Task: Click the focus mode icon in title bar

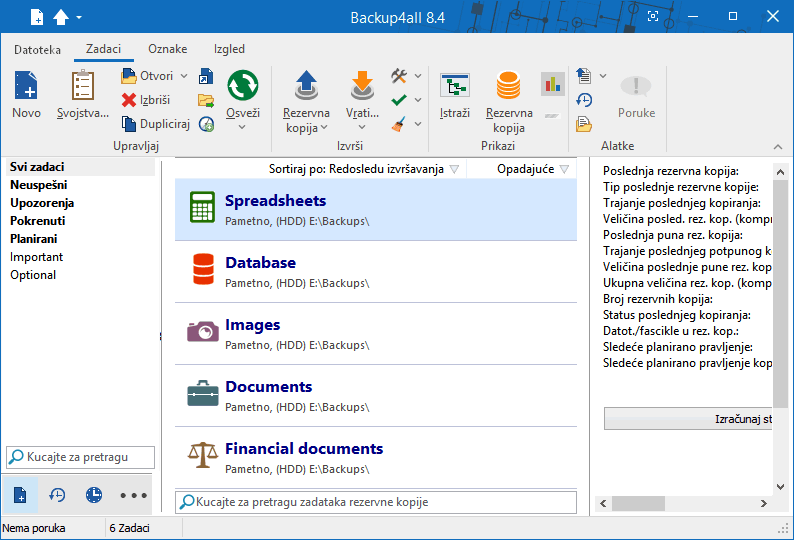Action: 653,16
